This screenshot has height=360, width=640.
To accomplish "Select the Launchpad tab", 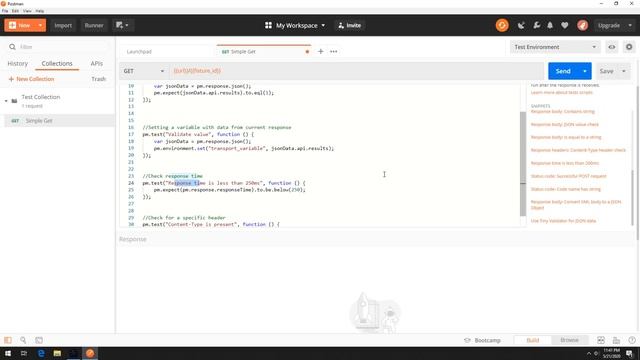I will pyautogui.click(x=139, y=52).
